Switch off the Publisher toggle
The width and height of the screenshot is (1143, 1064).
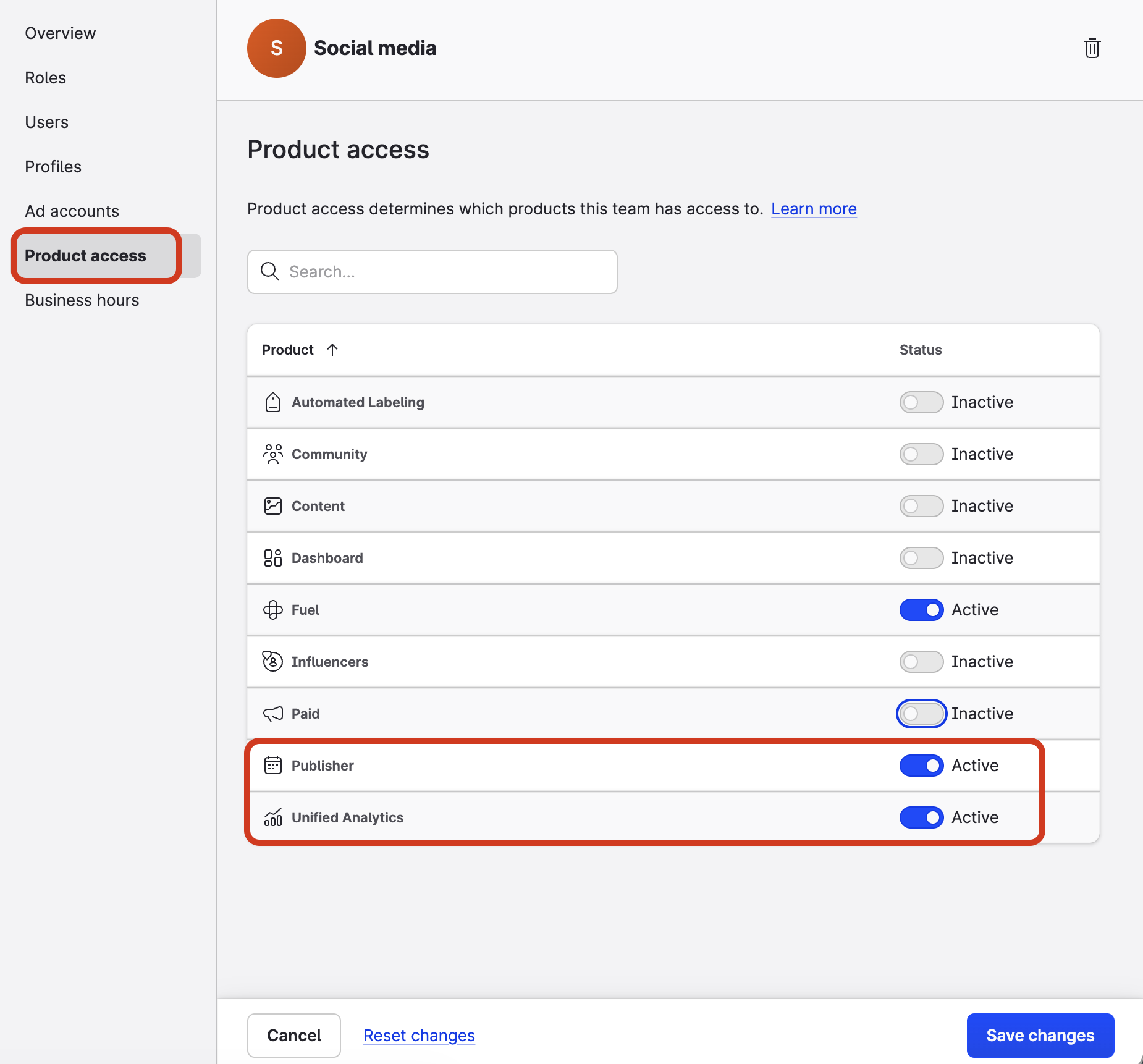[921, 766]
